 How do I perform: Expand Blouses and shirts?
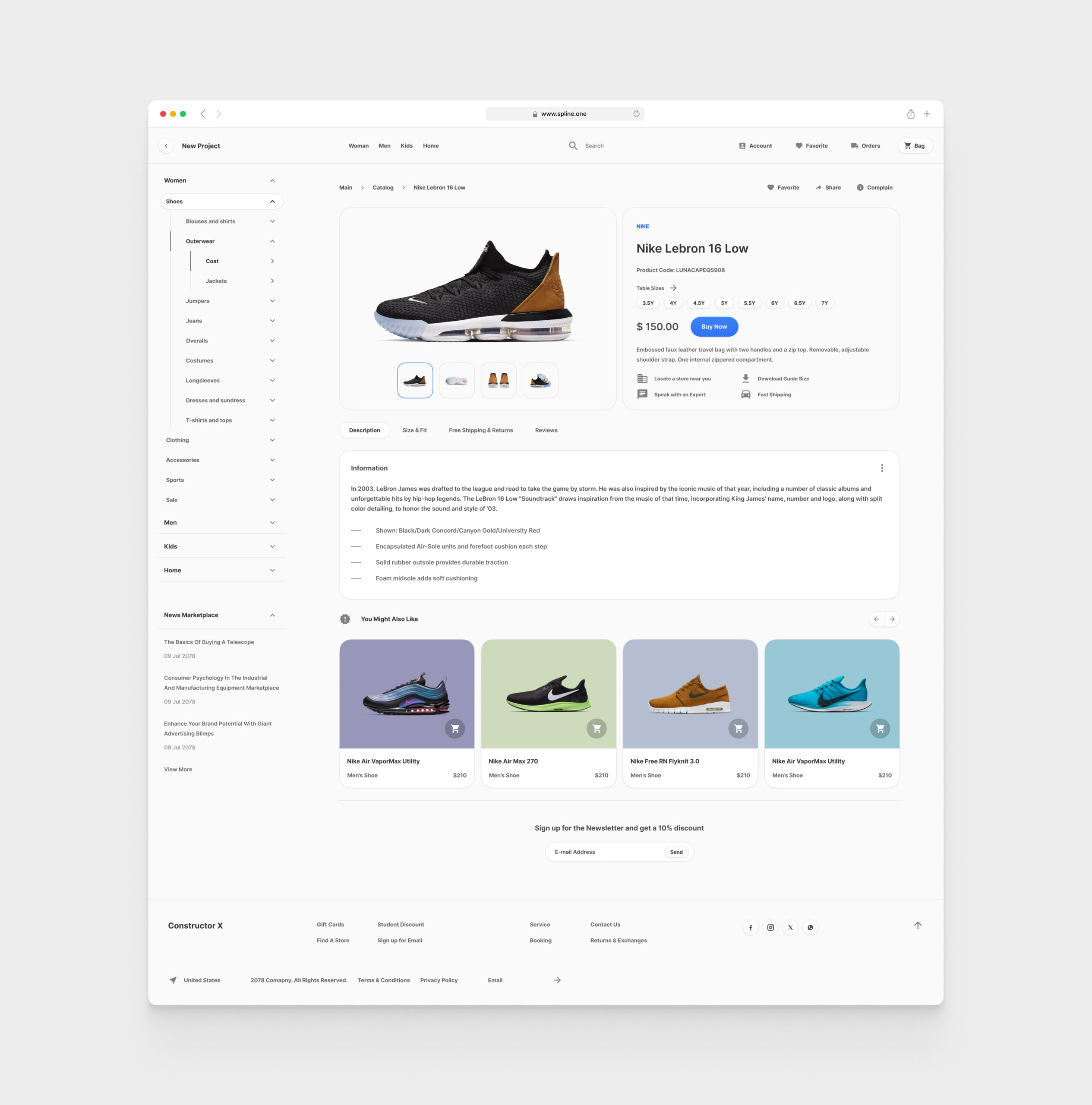click(x=272, y=221)
